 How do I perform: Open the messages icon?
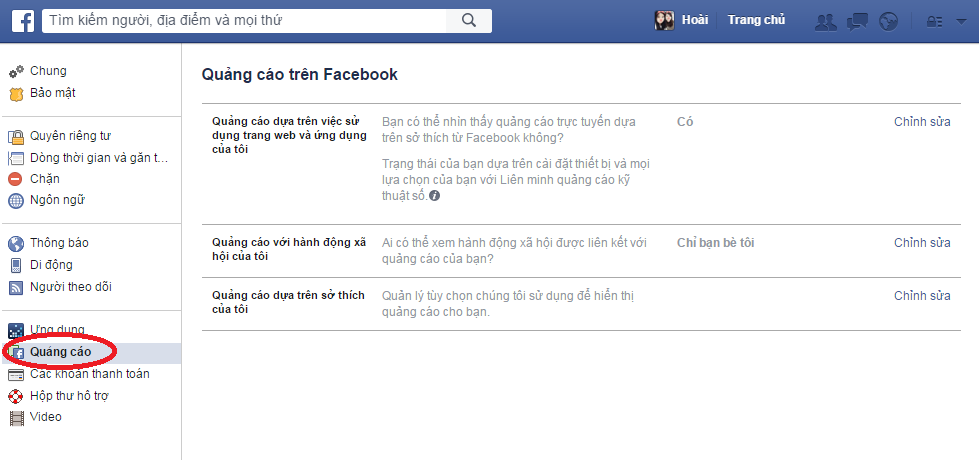point(857,22)
